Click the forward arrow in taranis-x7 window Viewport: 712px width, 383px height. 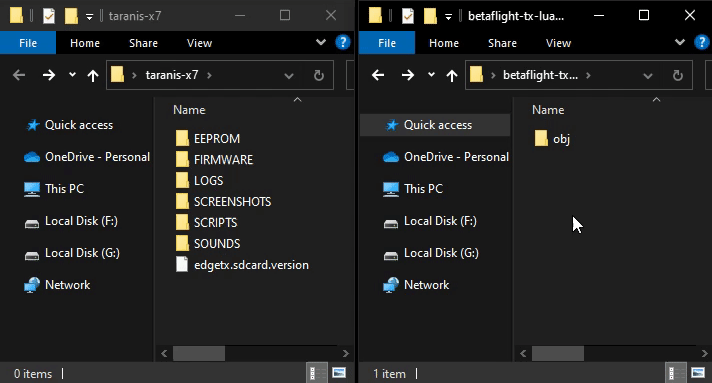tap(49, 75)
